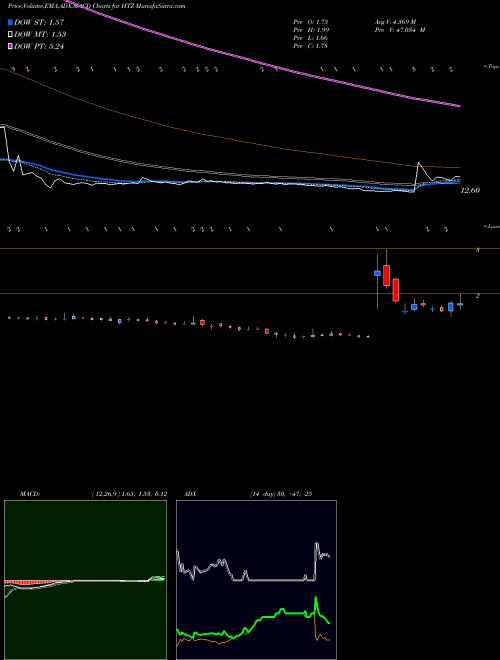Image resolution: width=500 pixels, height=660 pixels.
Task: Click the MACD panel title label
Action: click(29, 494)
